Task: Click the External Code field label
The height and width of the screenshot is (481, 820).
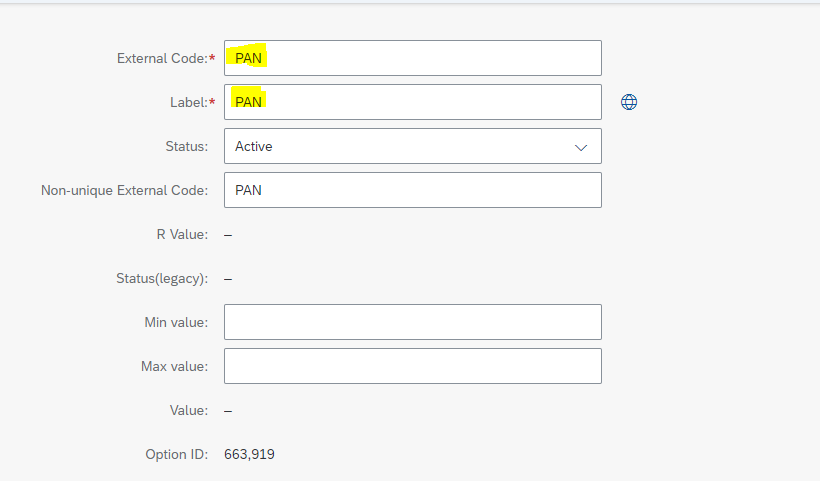Action: 166,58
